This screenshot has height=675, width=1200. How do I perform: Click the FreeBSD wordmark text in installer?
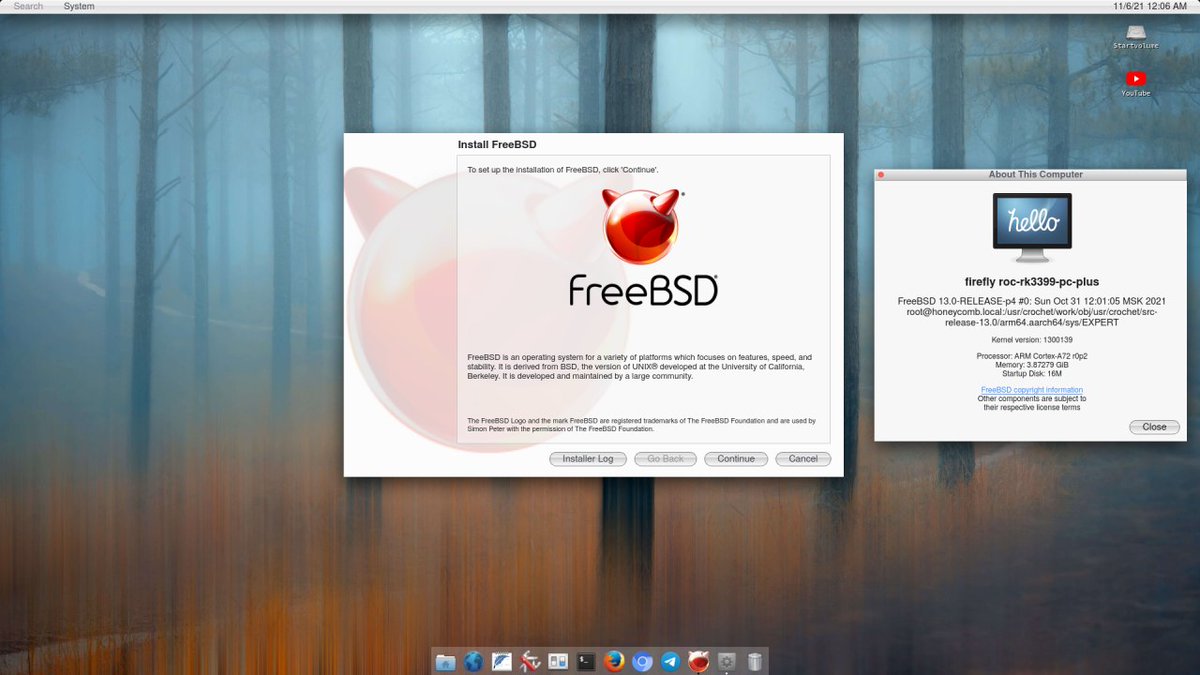pos(643,289)
